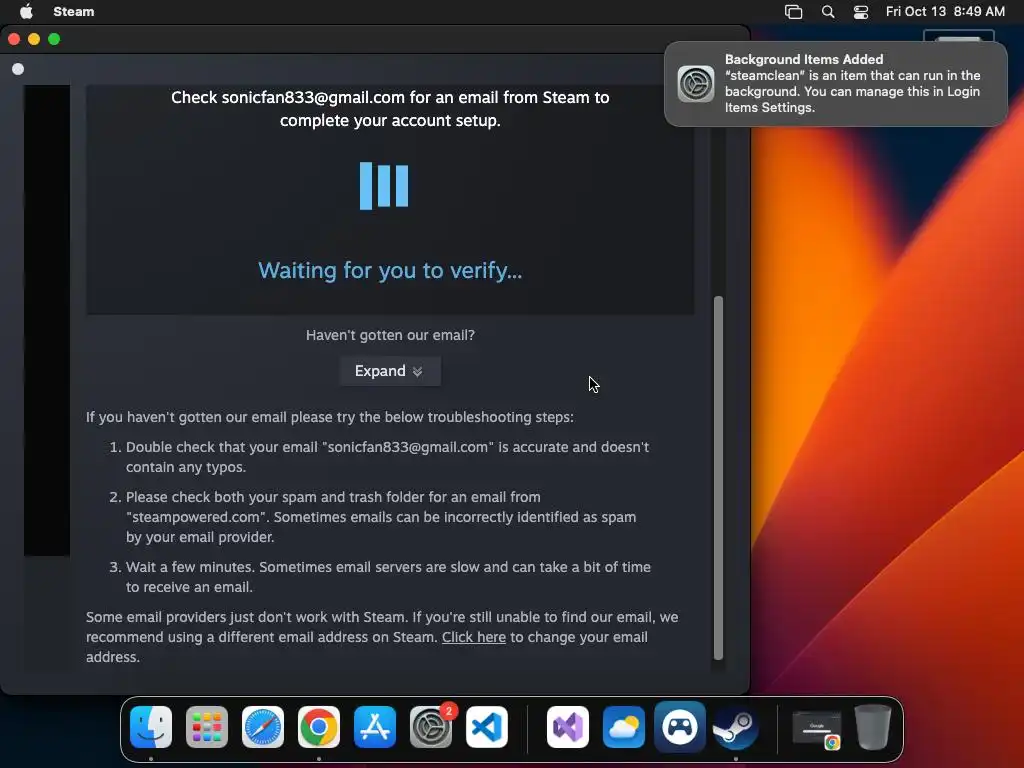Launch Google Chrome from the dock
Image resolution: width=1024 pixels, height=768 pixels.
319,727
